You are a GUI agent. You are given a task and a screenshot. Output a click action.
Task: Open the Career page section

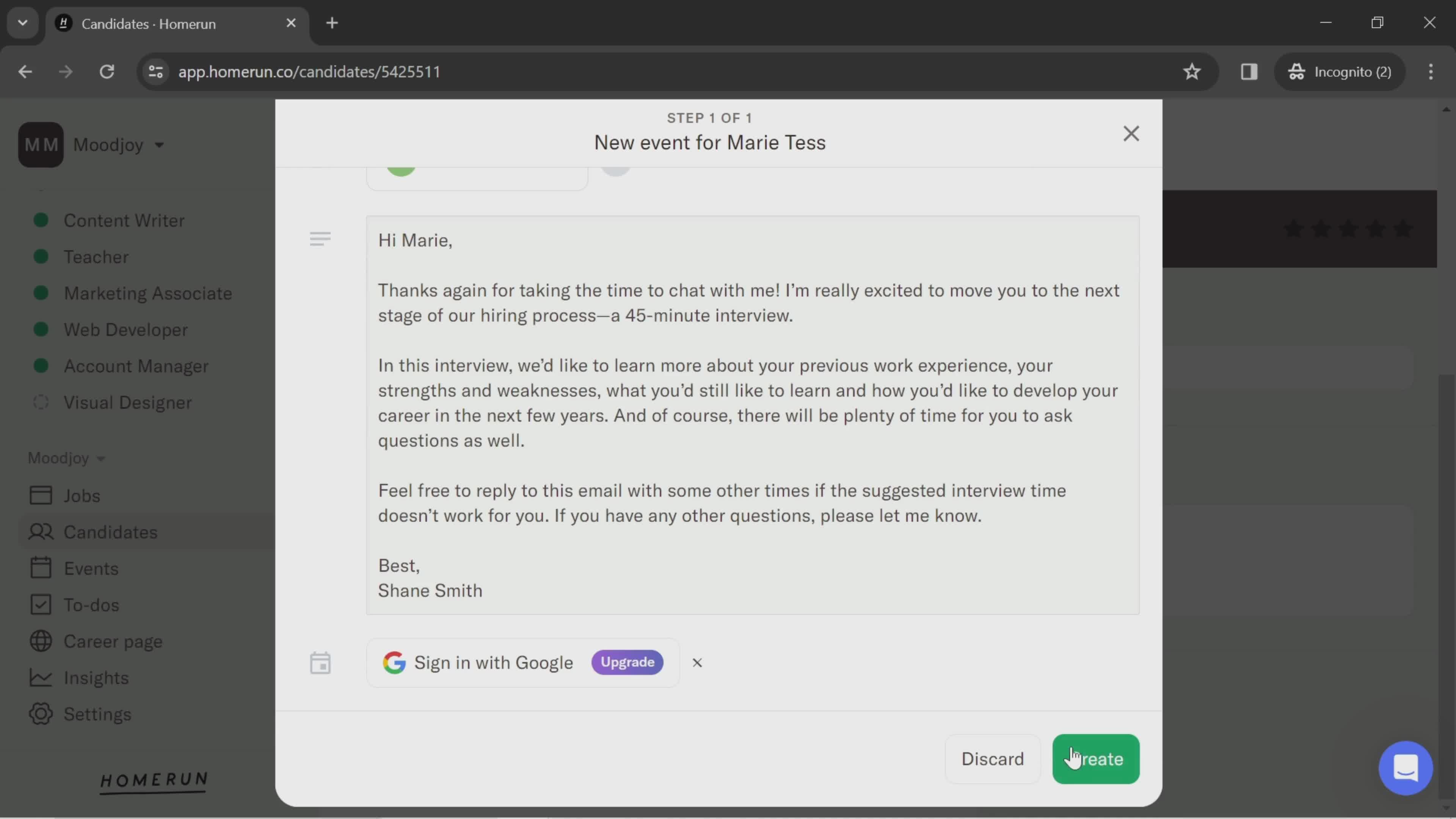coord(113,642)
